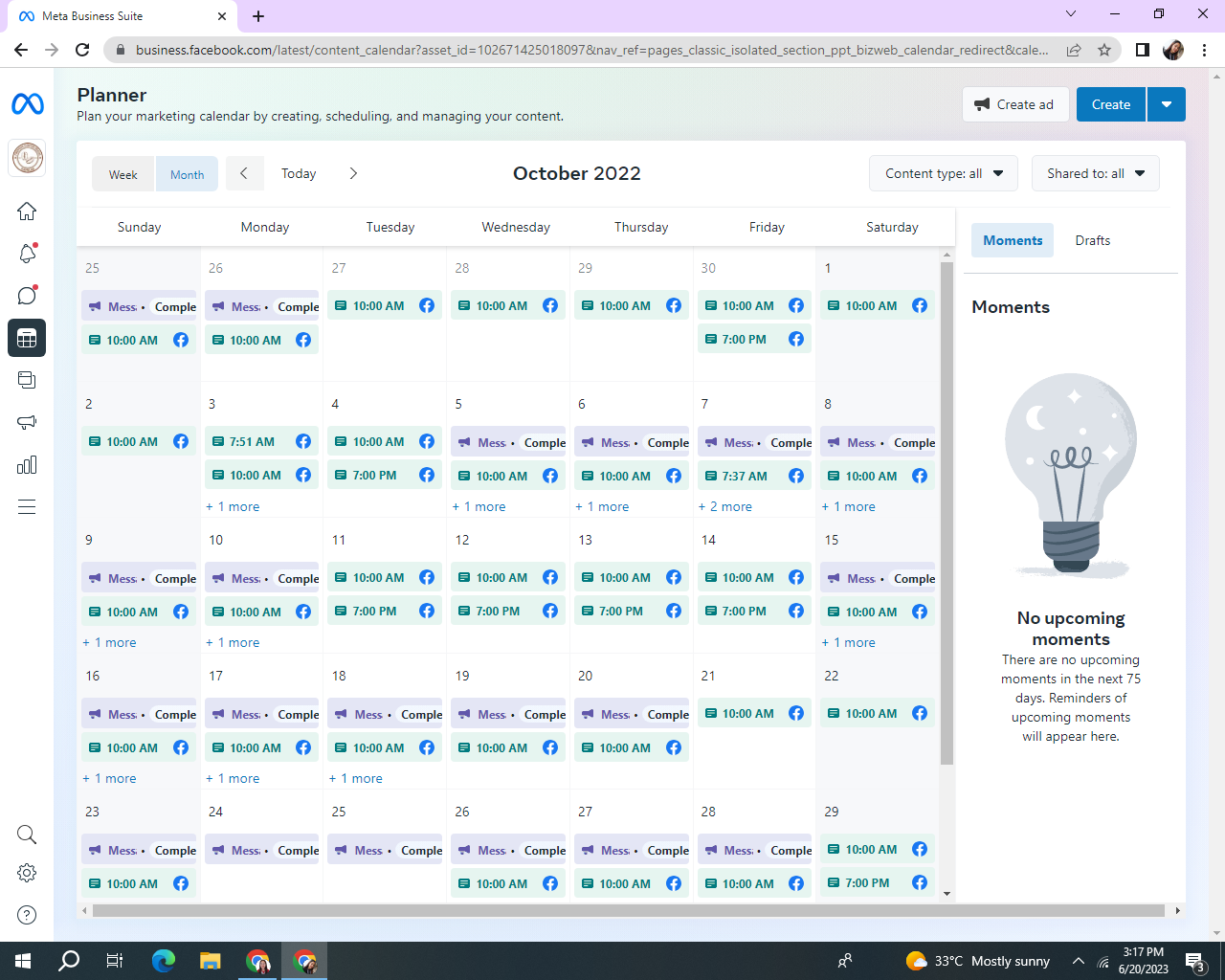Click the Meta logo in the sidebar
Screen dimensions: 1225x980
27,103
